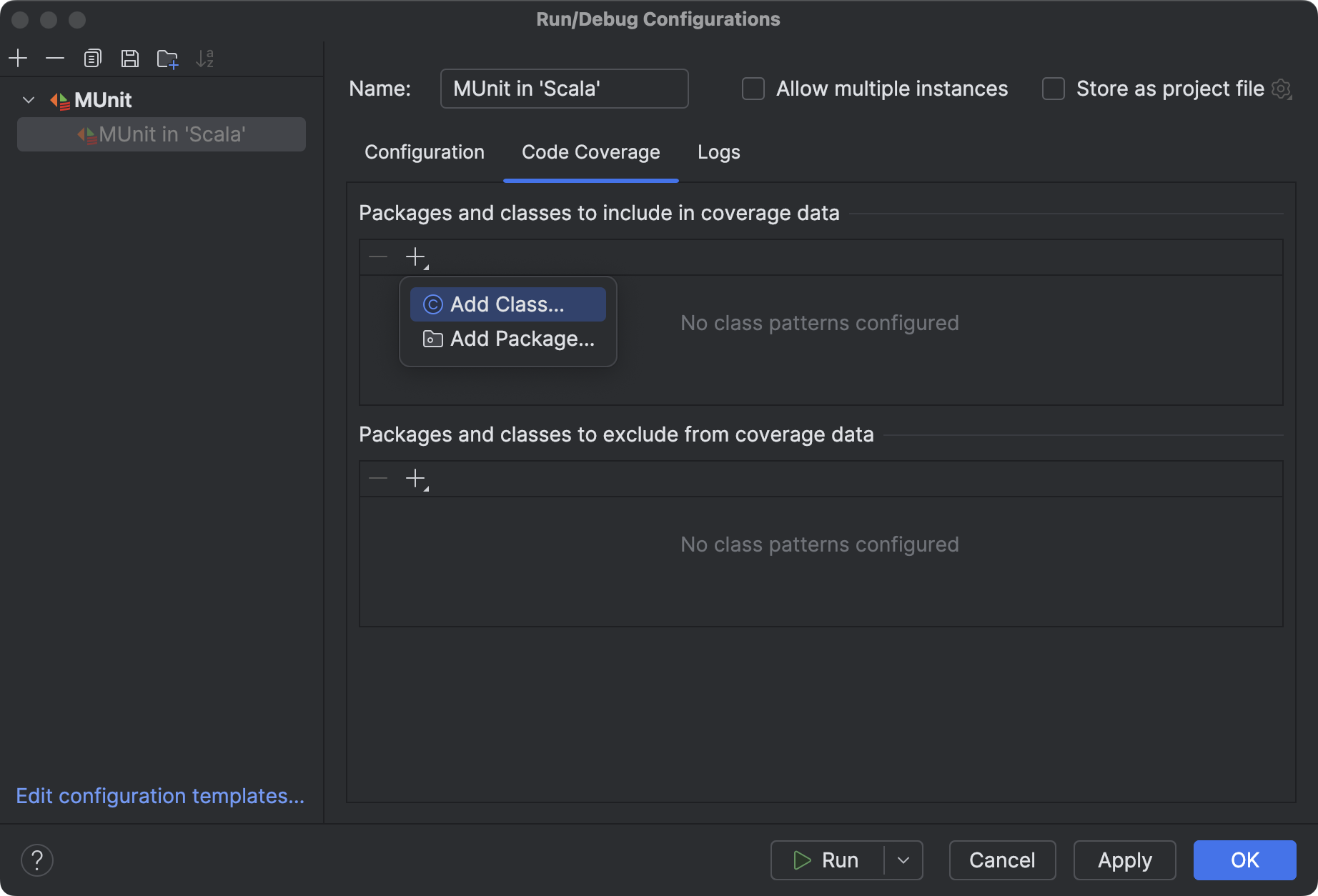This screenshot has height=896, width=1318.
Task: Sort configurations alphabetically
Action: pyautogui.click(x=206, y=58)
